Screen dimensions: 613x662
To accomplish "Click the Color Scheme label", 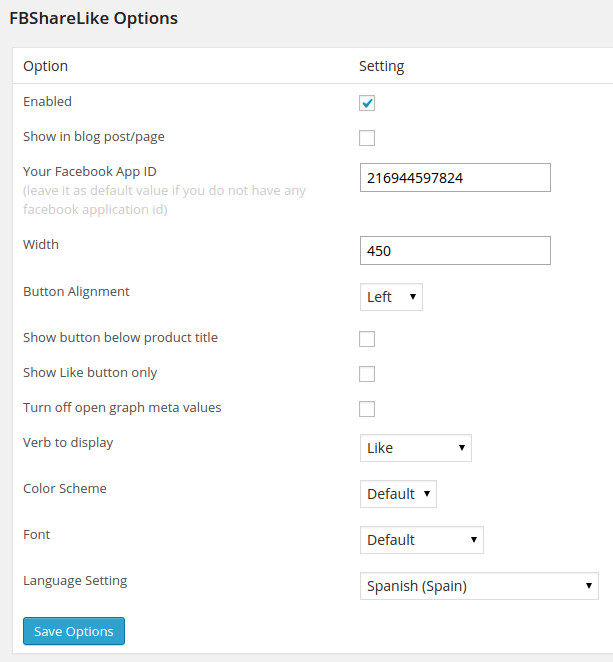I will coord(65,488).
